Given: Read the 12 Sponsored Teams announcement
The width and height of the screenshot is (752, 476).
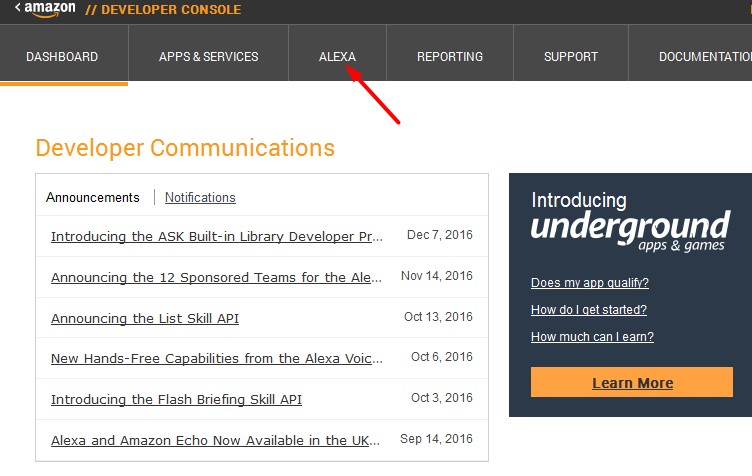Looking at the screenshot, I should pos(217,278).
